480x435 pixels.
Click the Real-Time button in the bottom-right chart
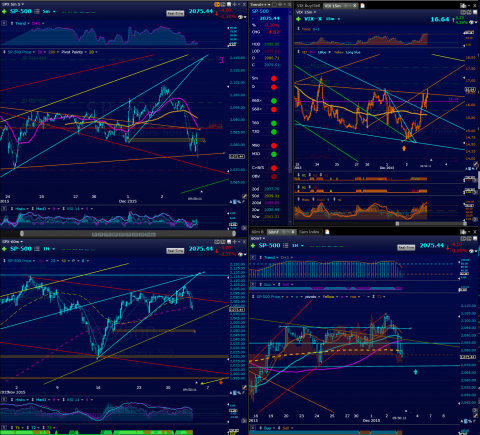(x=406, y=247)
